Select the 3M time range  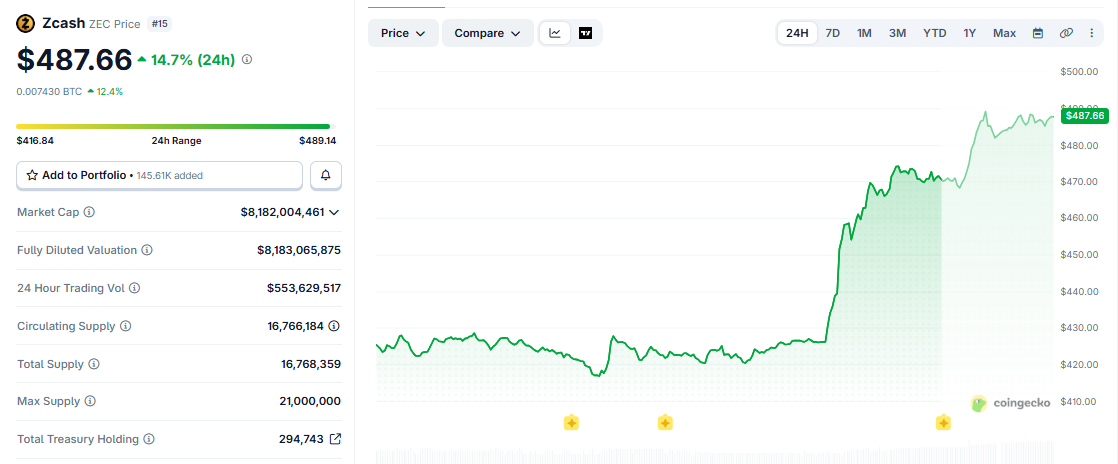pyautogui.click(x=897, y=33)
